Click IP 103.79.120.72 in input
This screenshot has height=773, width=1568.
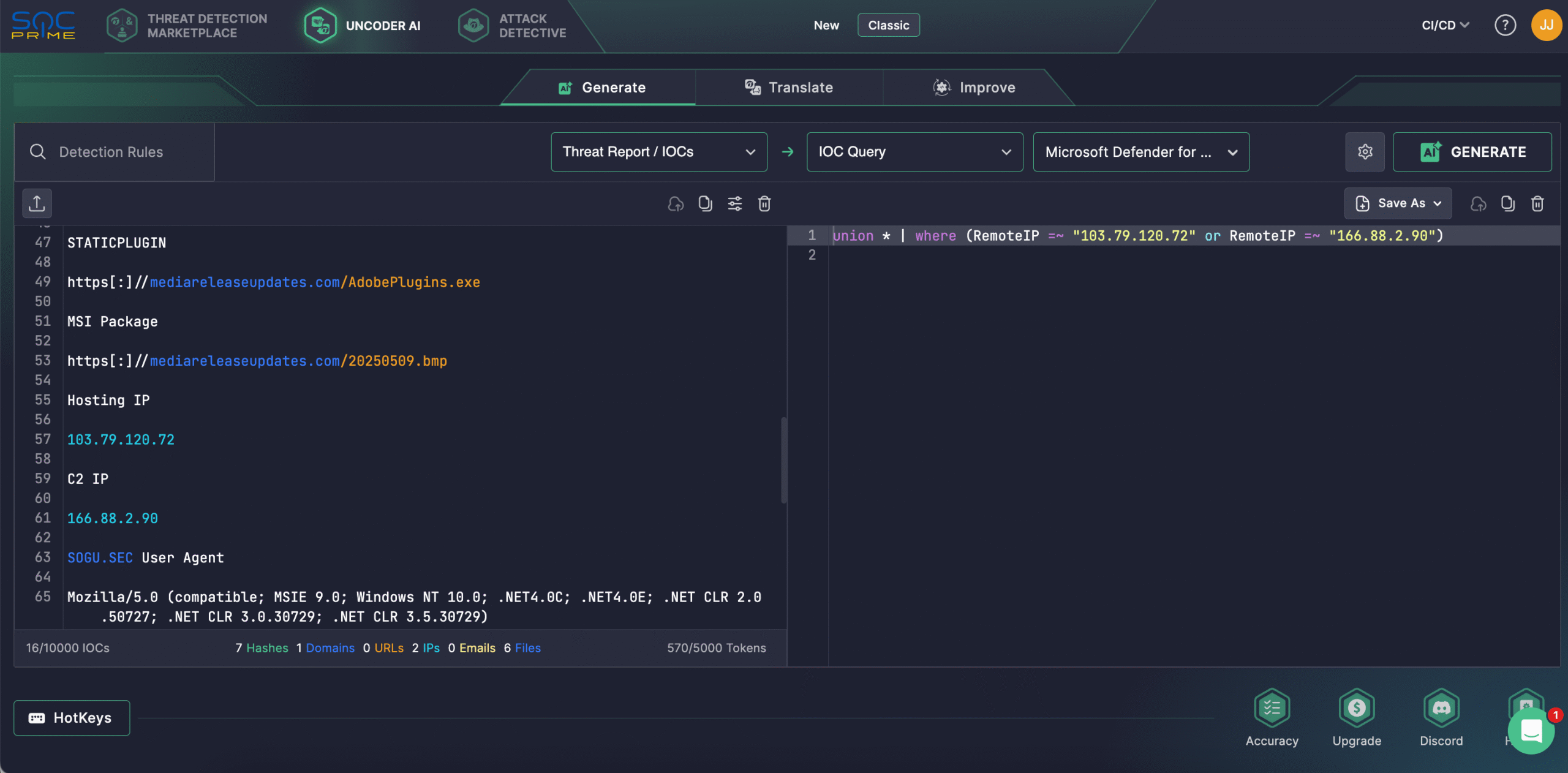click(121, 440)
